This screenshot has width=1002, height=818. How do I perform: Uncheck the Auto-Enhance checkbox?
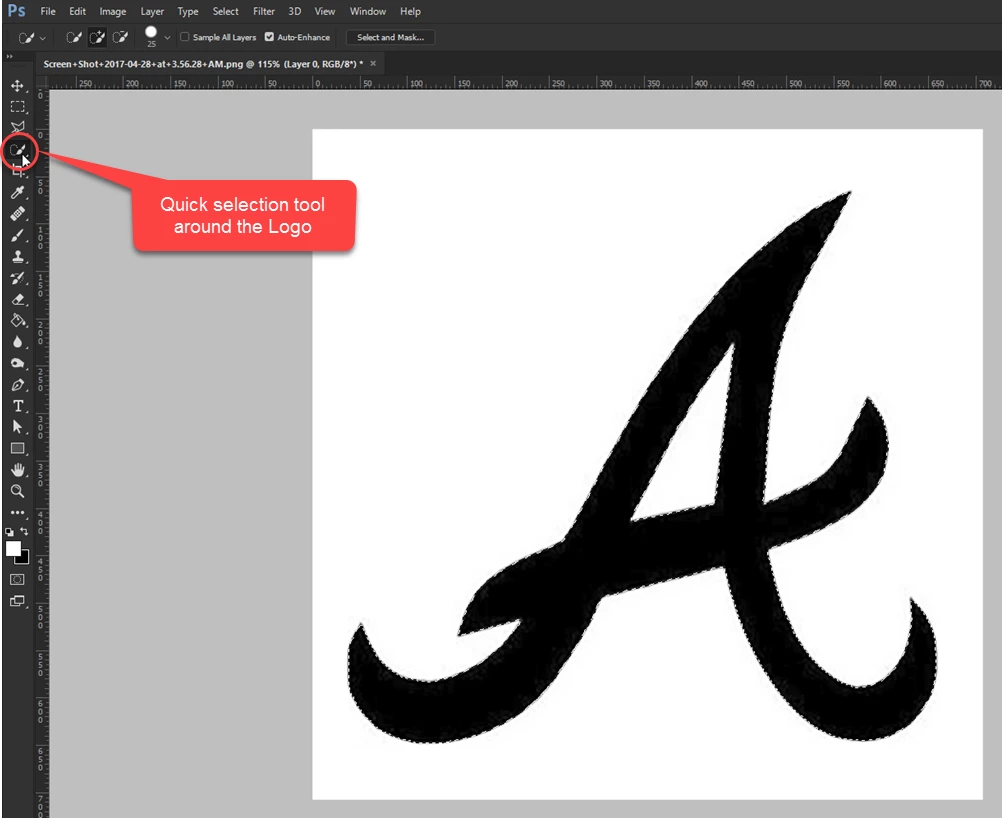[269, 37]
